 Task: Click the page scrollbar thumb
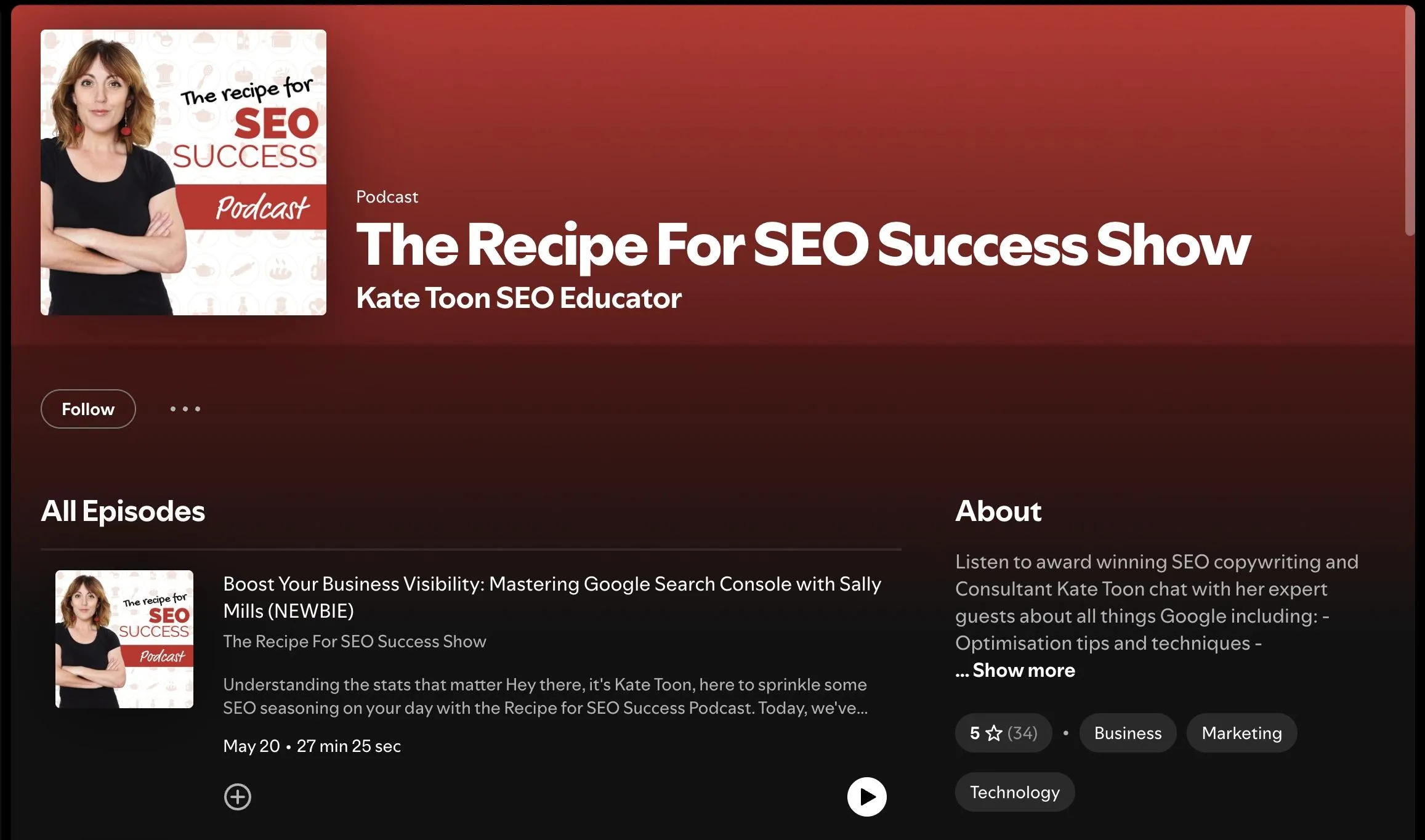point(1410,121)
